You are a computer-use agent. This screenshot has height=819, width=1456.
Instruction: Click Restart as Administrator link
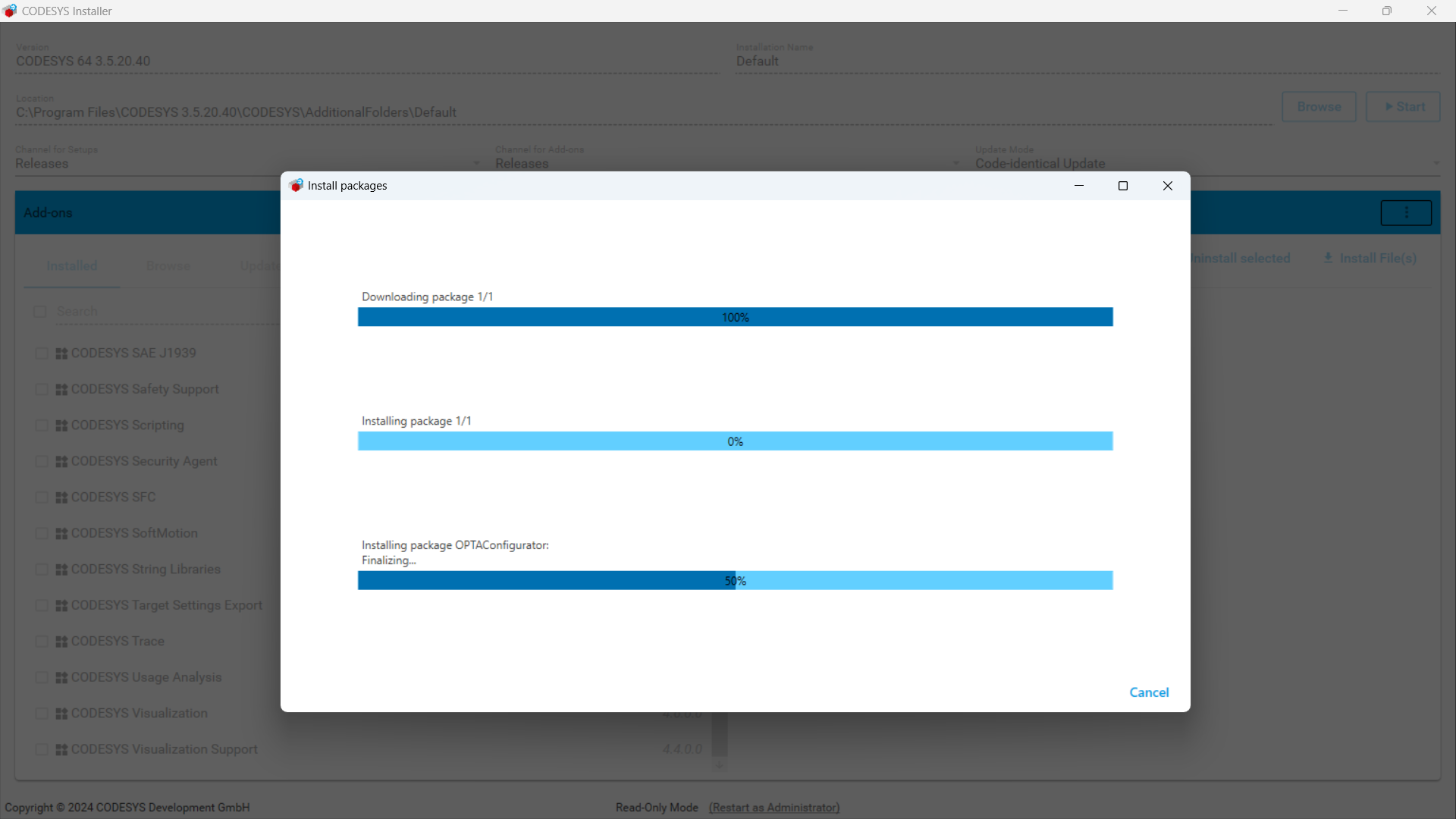click(x=774, y=808)
